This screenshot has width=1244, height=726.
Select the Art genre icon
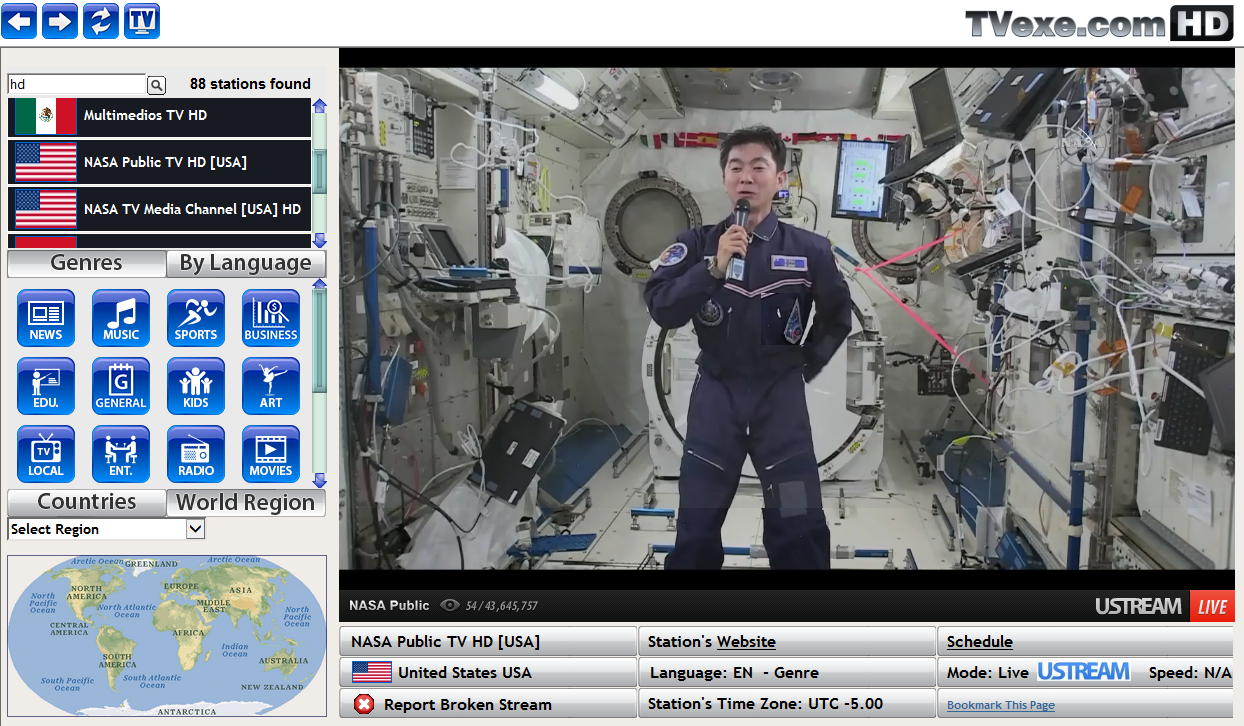271,386
